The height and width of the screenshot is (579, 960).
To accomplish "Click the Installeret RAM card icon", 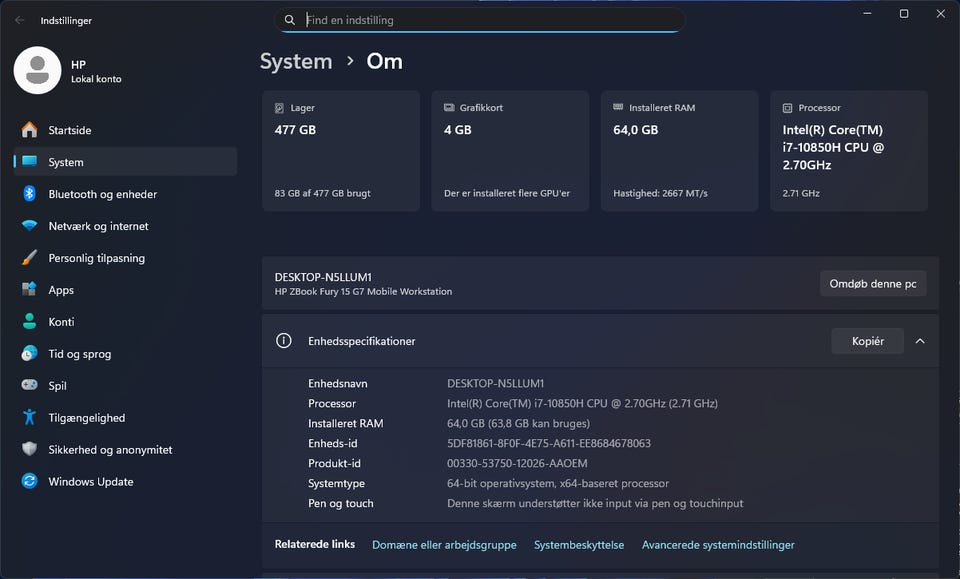I will click(x=618, y=107).
